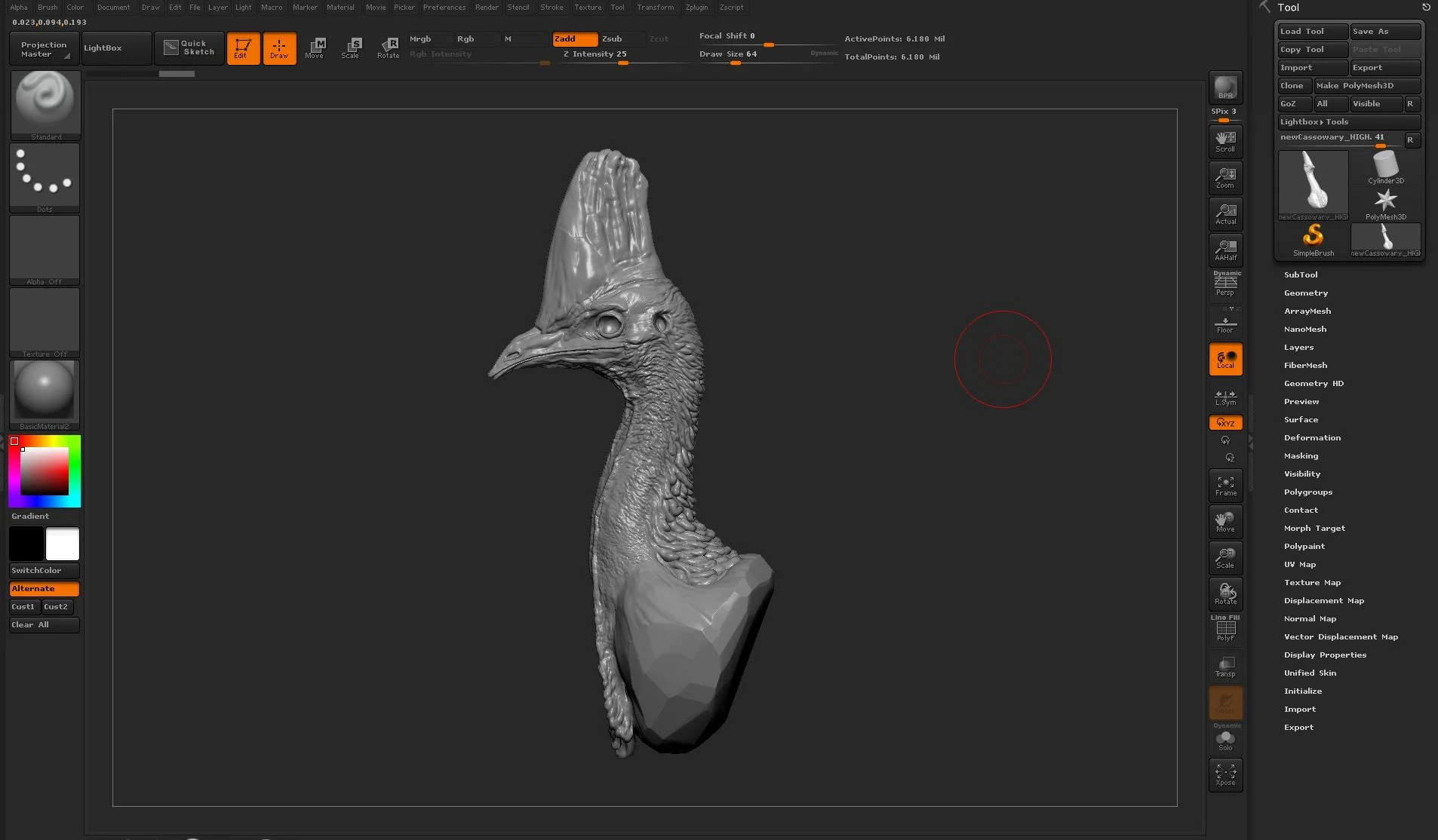The image size is (1438, 840).
Task: Click the Load Tool button
Action: coord(1312,31)
